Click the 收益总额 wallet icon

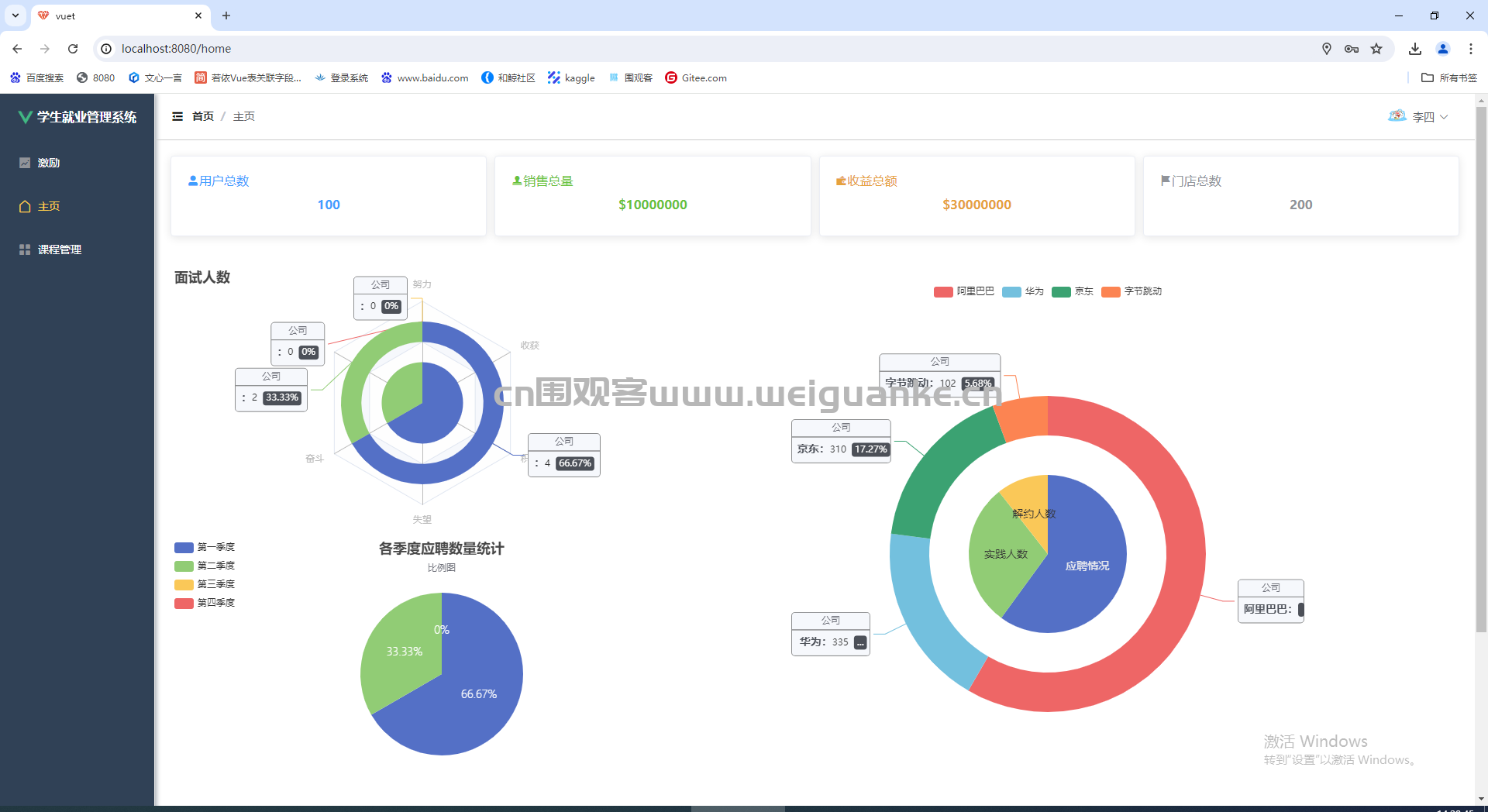point(841,181)
